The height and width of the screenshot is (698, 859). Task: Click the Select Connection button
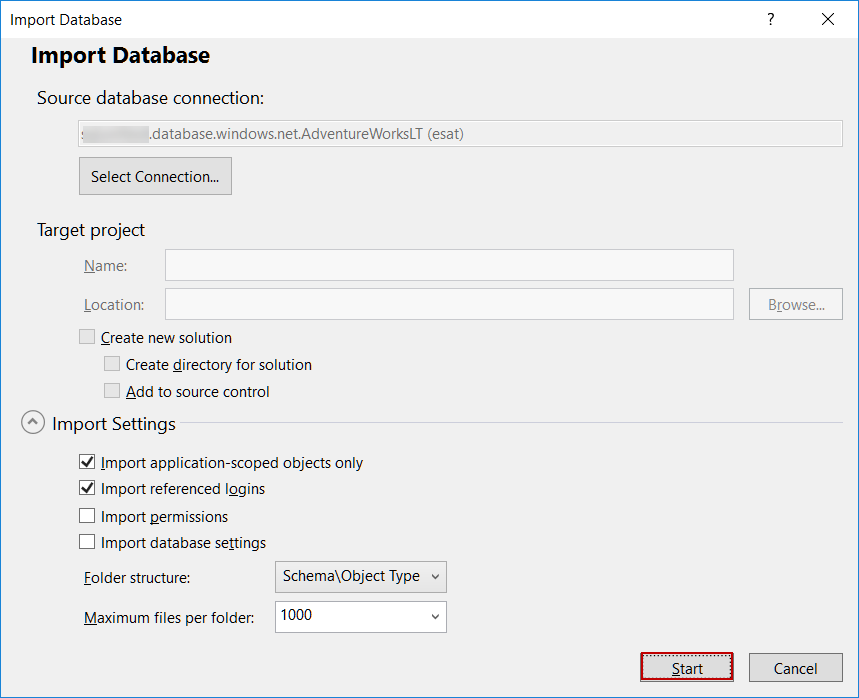pyautogui.click(x=155, y=176)
